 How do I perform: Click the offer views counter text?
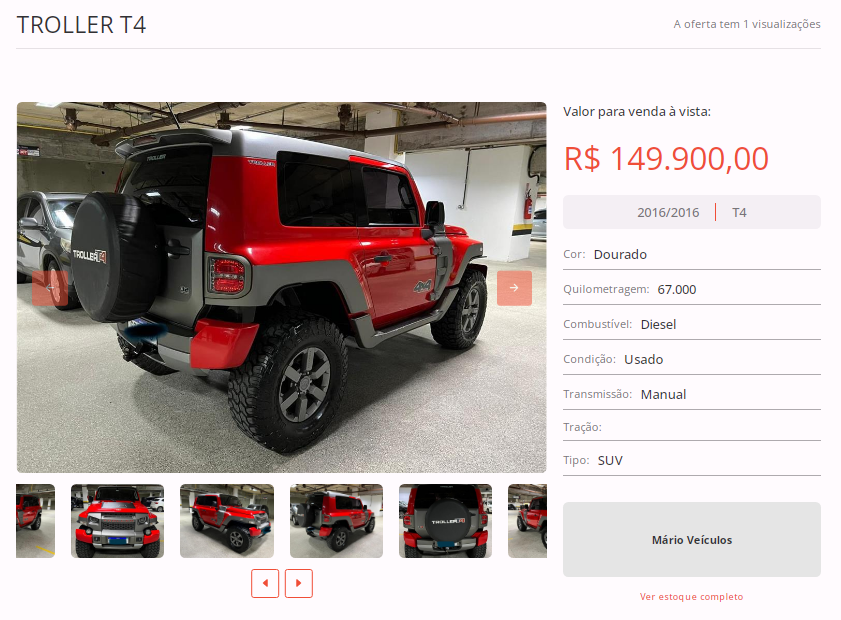tap(747, 24)
